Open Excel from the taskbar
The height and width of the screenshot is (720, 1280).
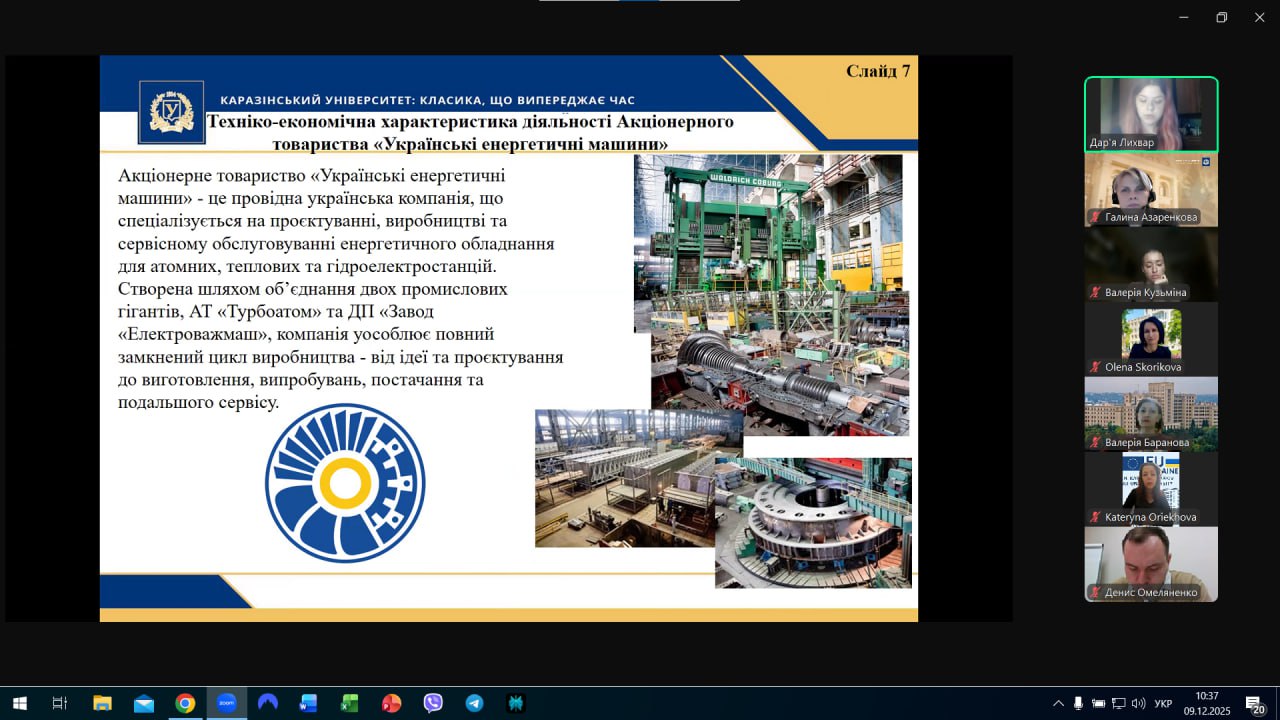[x=349, y=703]
